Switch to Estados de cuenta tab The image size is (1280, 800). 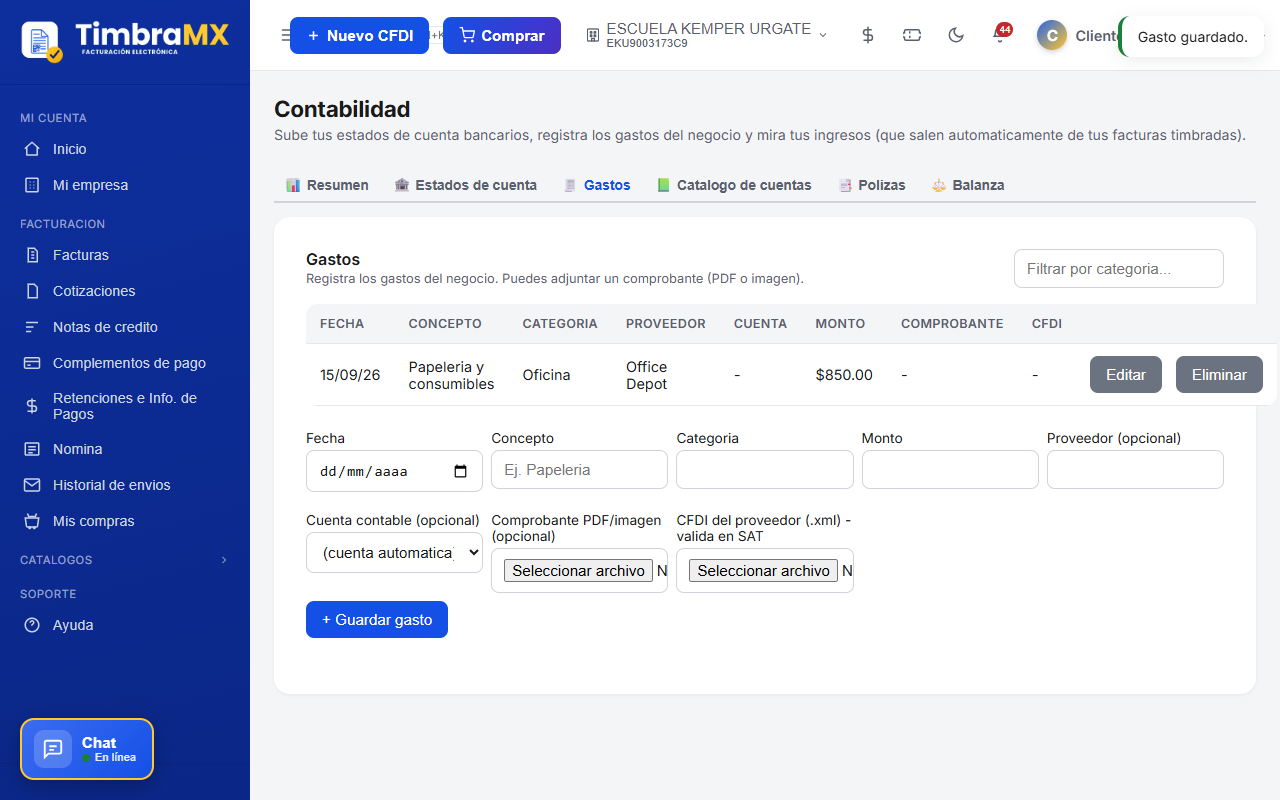tap(465, 185)
